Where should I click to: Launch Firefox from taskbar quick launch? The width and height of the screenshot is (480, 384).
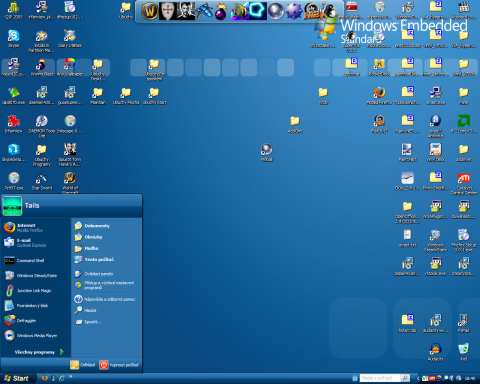point(44,378)
